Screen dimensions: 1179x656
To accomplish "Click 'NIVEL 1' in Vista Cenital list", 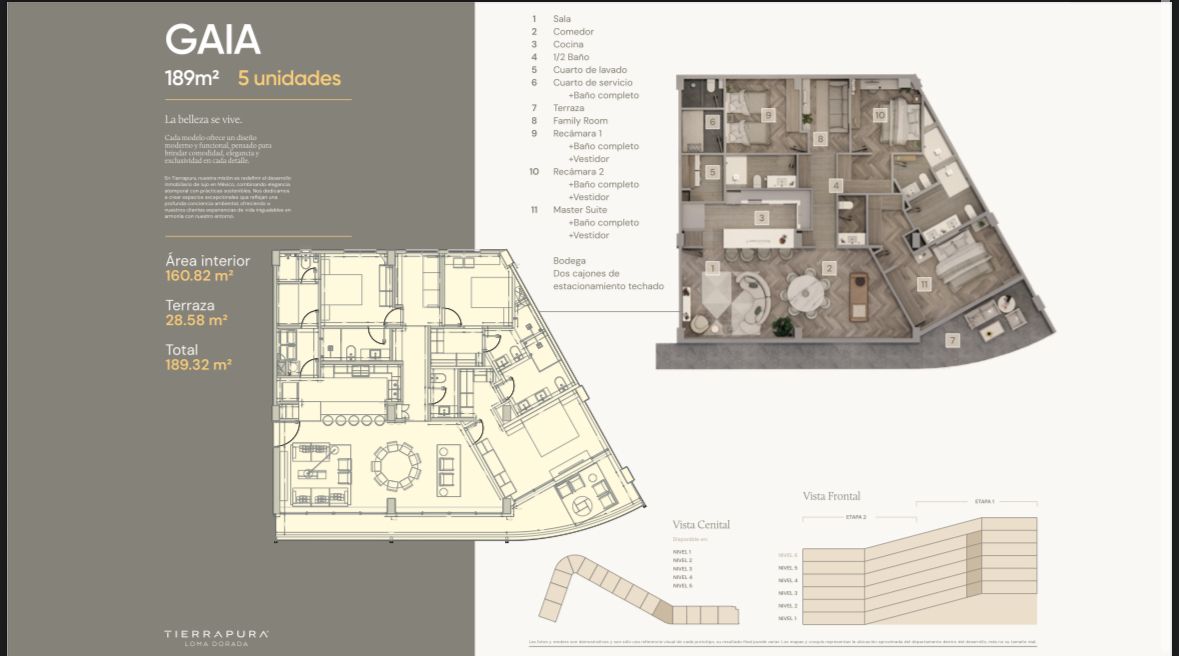I will point(682,552).
